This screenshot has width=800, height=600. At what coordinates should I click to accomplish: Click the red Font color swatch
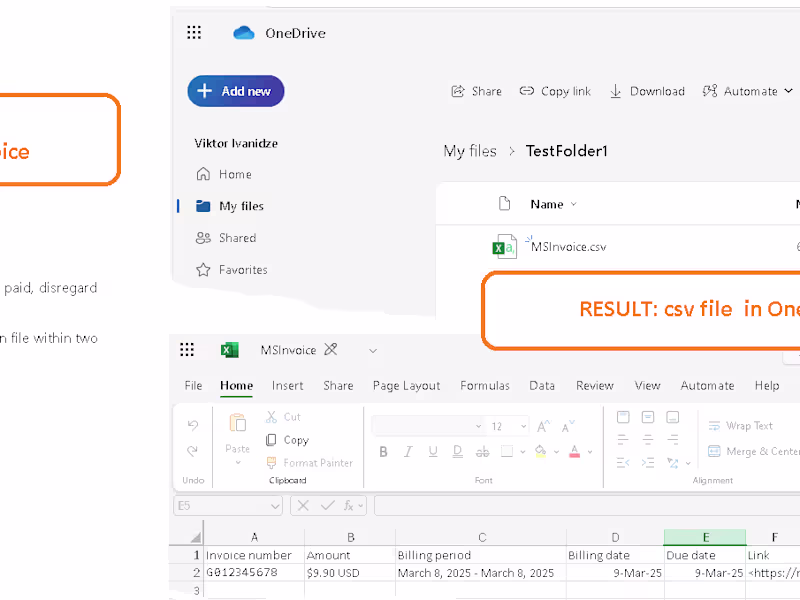574,451
